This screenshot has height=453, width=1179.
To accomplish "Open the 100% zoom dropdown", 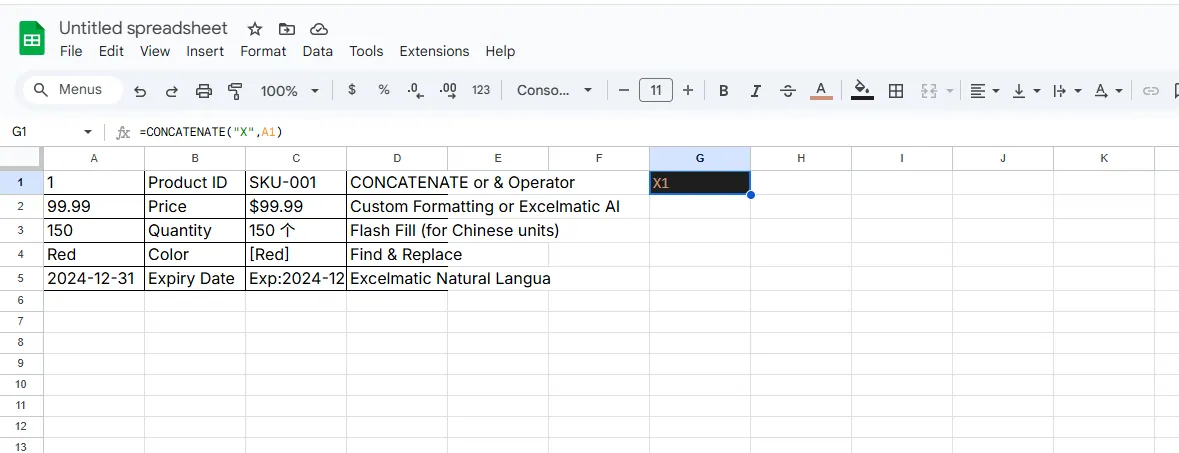I will [x=289, y=91].
